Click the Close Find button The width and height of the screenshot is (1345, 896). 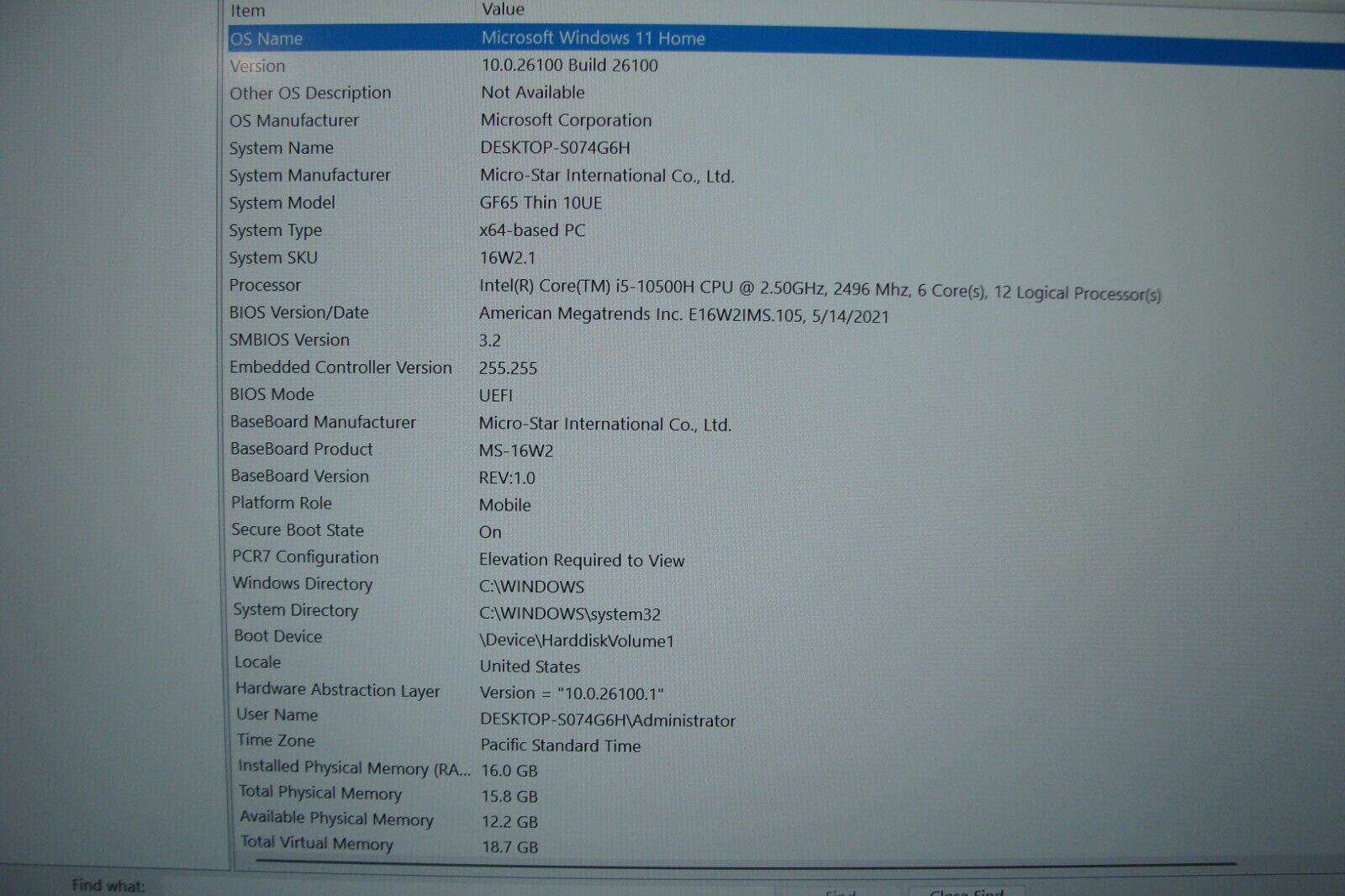pos(967,892)
